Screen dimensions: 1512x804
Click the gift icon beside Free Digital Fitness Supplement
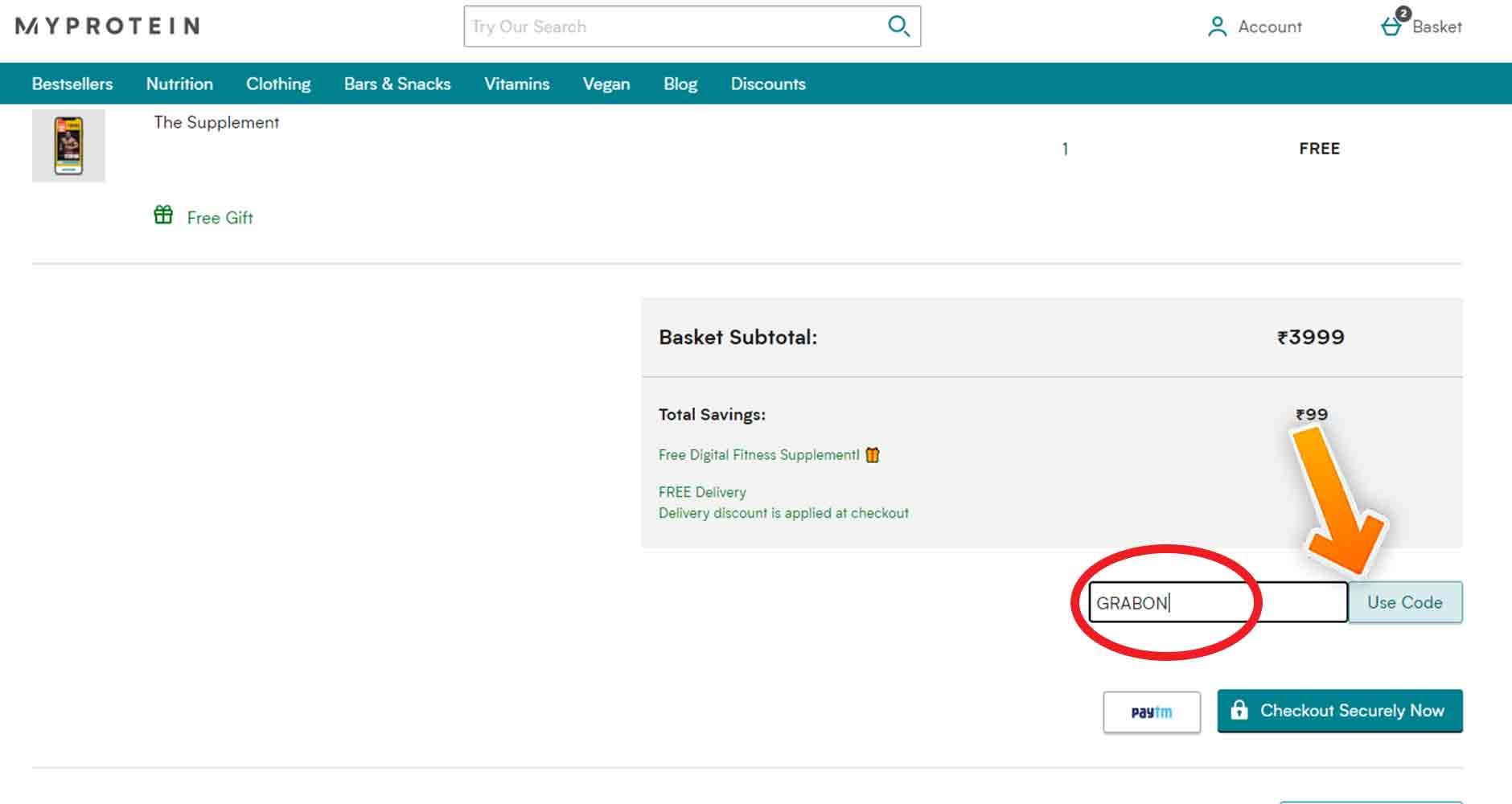[x=873, y=455]
